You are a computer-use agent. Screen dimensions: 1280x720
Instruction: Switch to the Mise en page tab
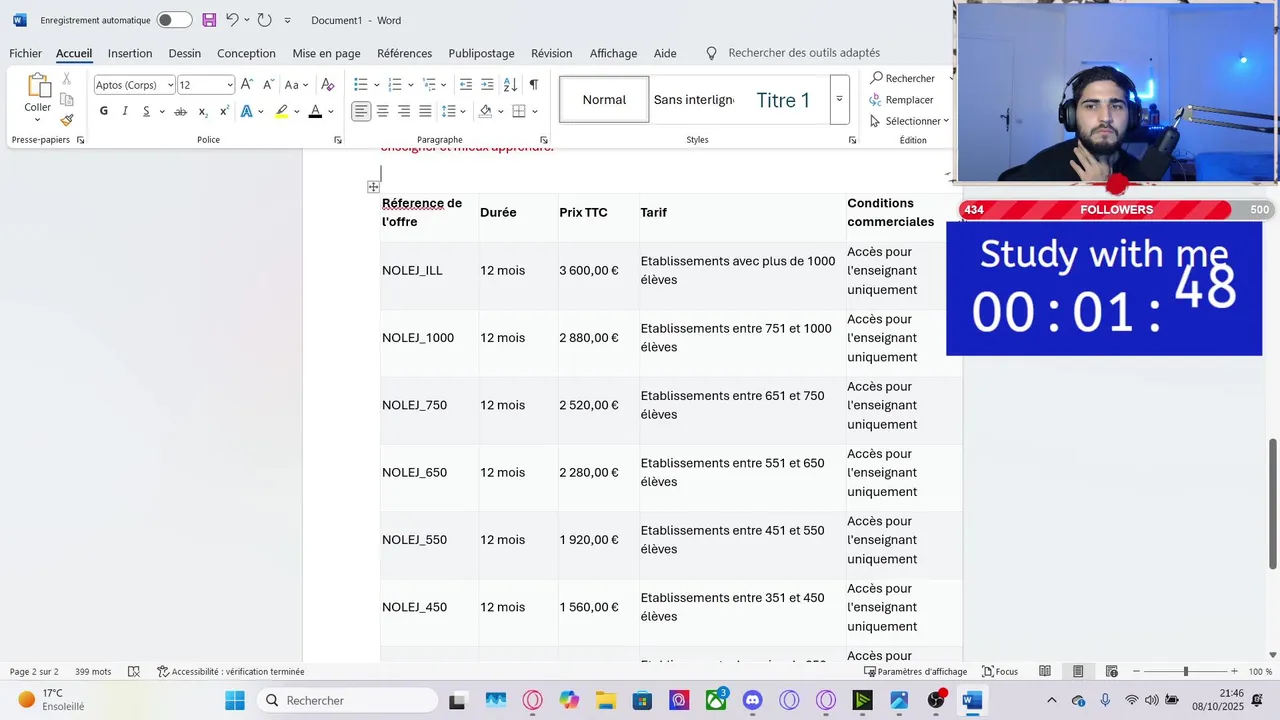[326, 53]
